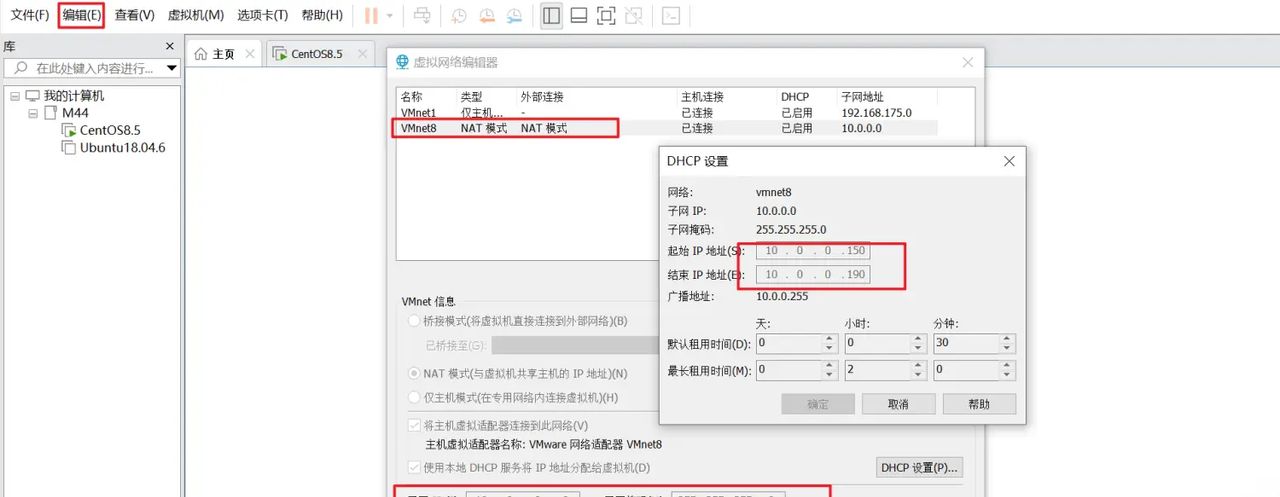Open the 选项卡(T) menu

click(263, 15)
